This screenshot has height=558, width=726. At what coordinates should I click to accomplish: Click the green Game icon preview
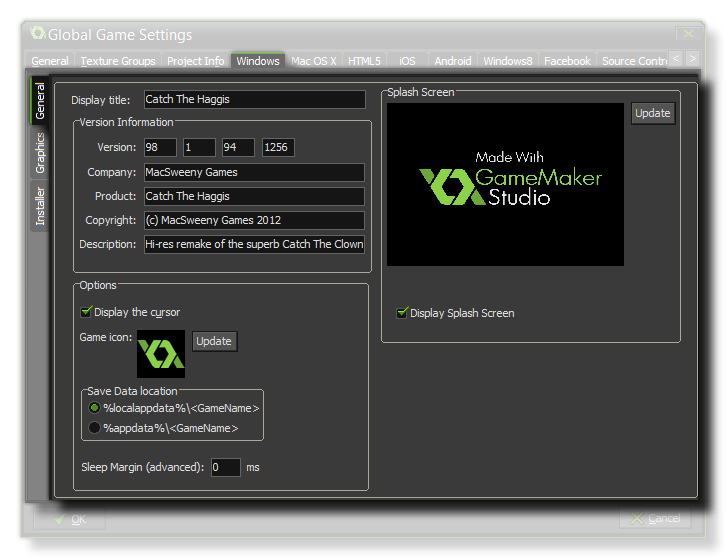161,353
